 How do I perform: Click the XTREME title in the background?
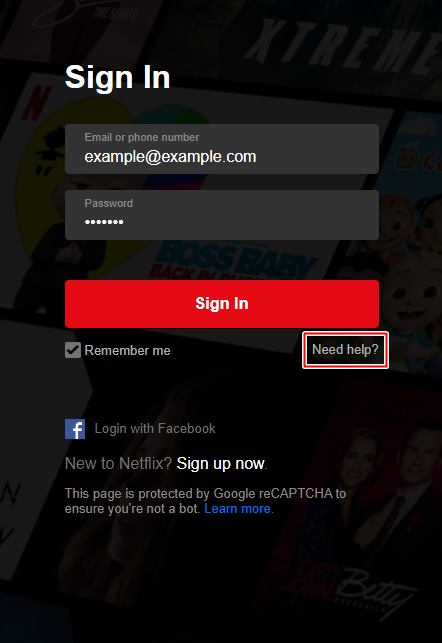[x=342, y=44]
